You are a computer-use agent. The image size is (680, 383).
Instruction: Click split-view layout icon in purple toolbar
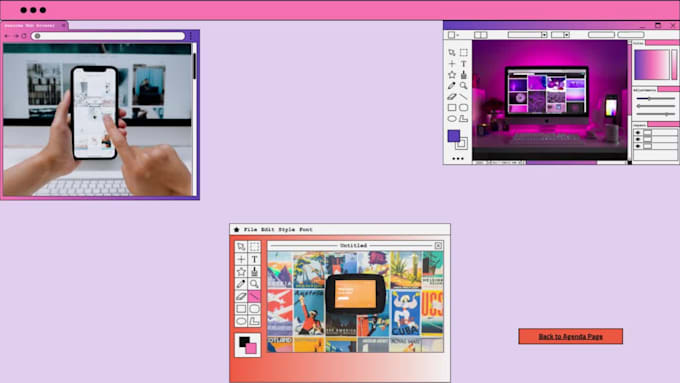481,35
